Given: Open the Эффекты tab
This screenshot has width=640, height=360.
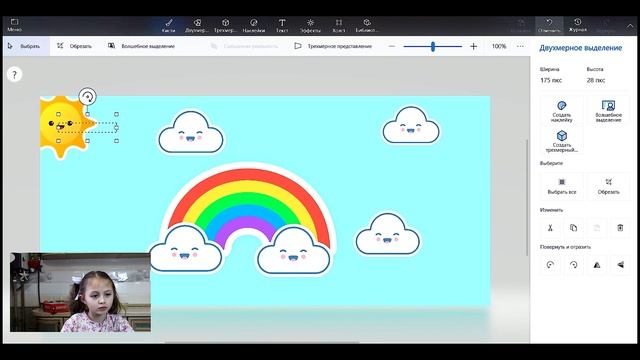Looking at the screenshot, I should pos(310,25).
